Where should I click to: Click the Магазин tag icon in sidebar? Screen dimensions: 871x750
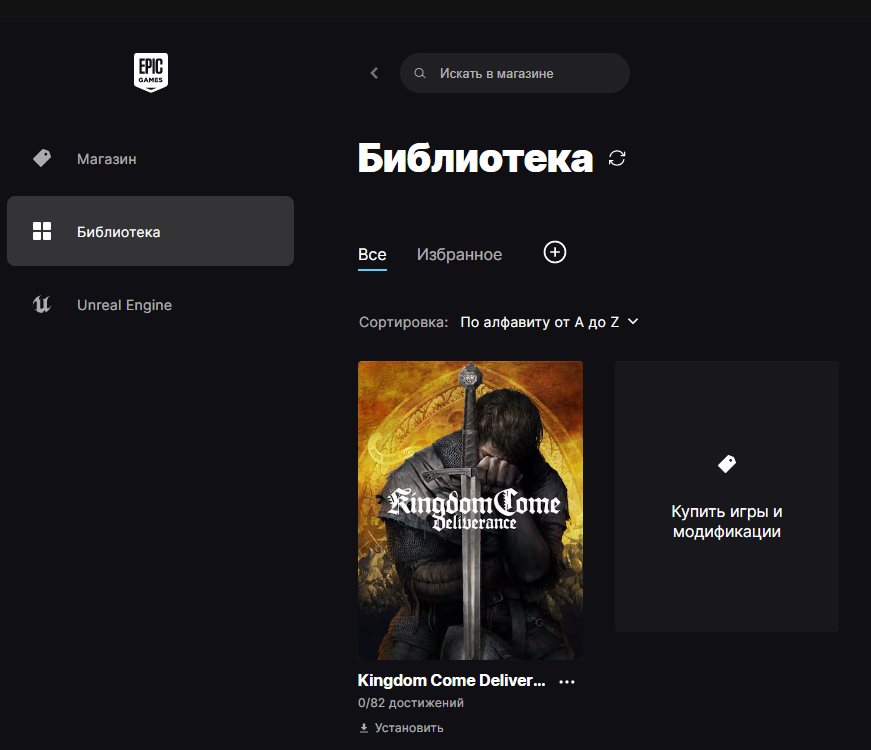point(42,158)
